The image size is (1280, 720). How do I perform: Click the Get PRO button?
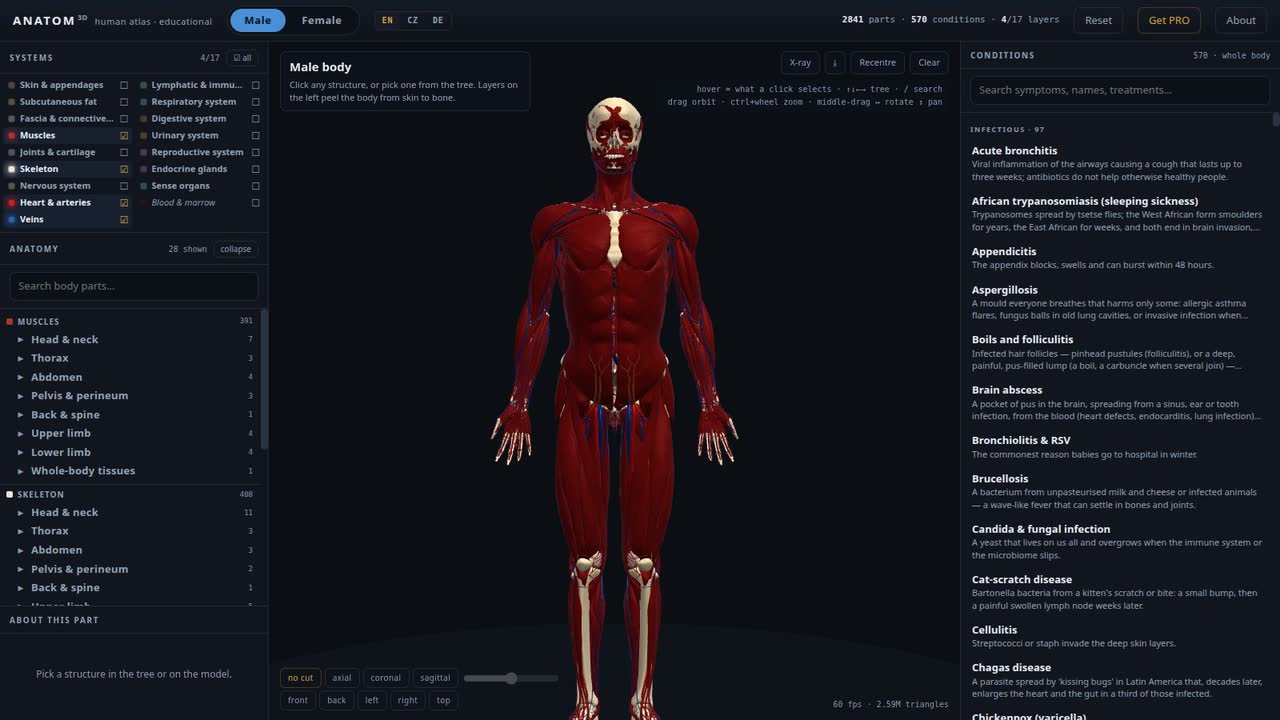1169,20
